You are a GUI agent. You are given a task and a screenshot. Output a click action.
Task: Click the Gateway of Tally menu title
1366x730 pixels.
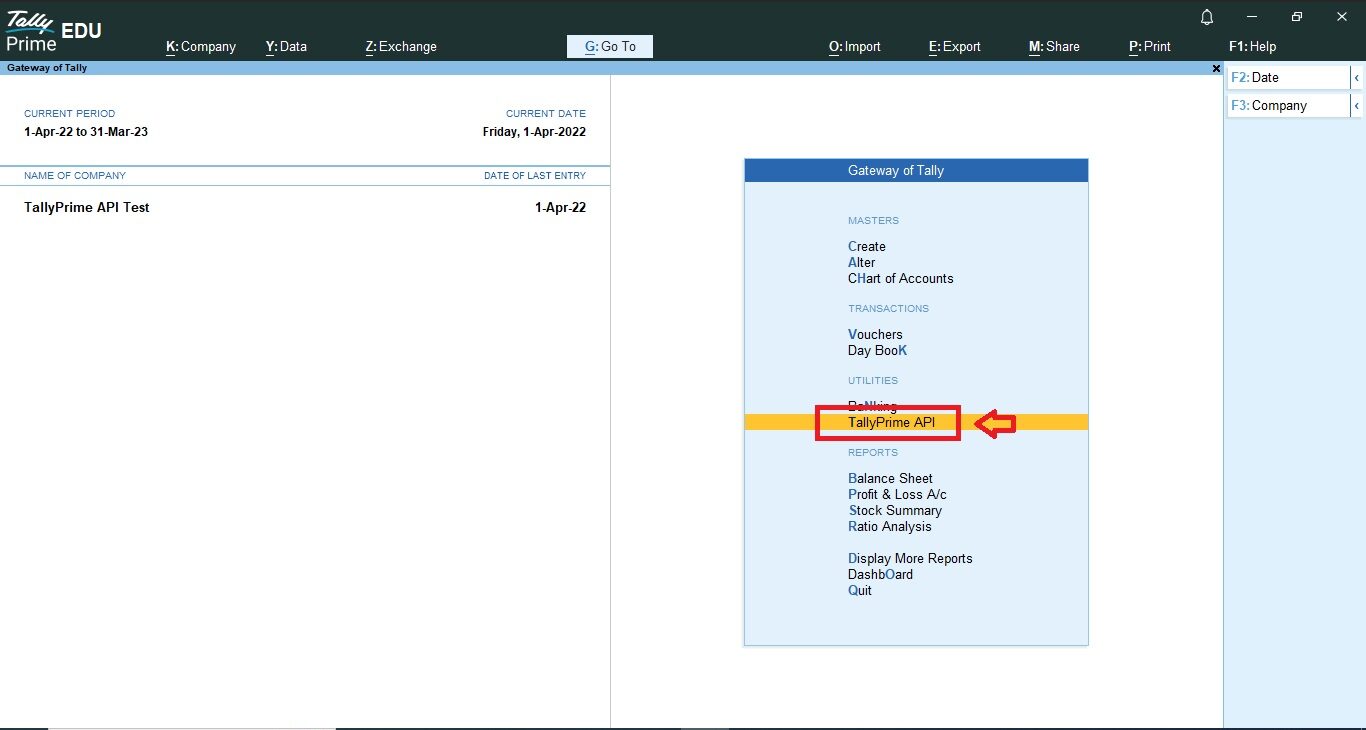click(916, 170)
